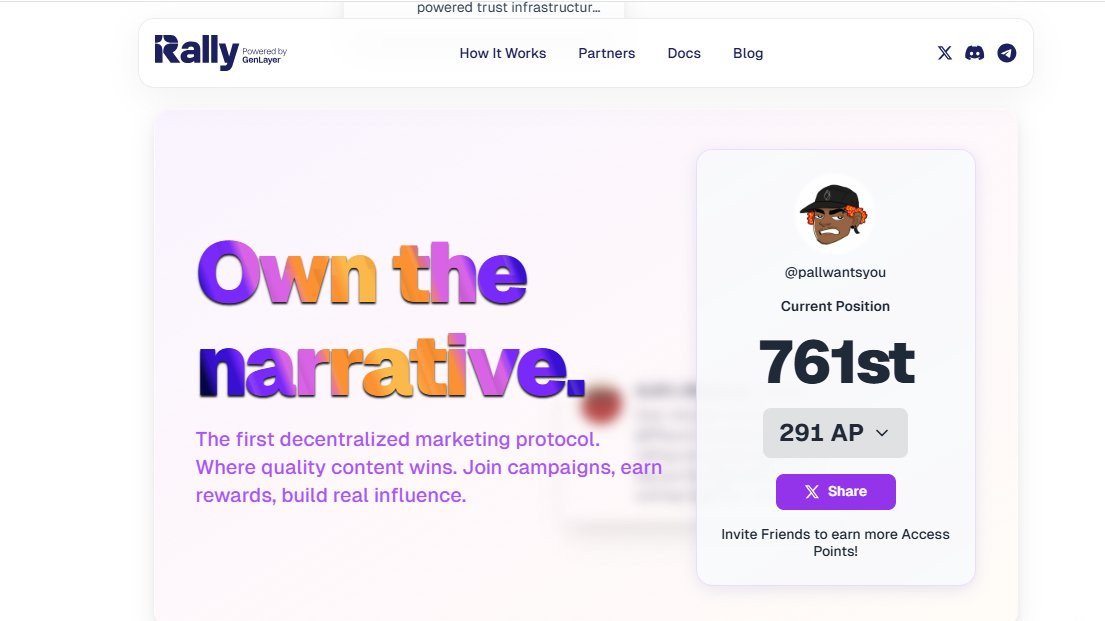The width and height of the screenshot is (1105, 621).
Task: Click the Current Position label
Action: [x=835, y=306]
